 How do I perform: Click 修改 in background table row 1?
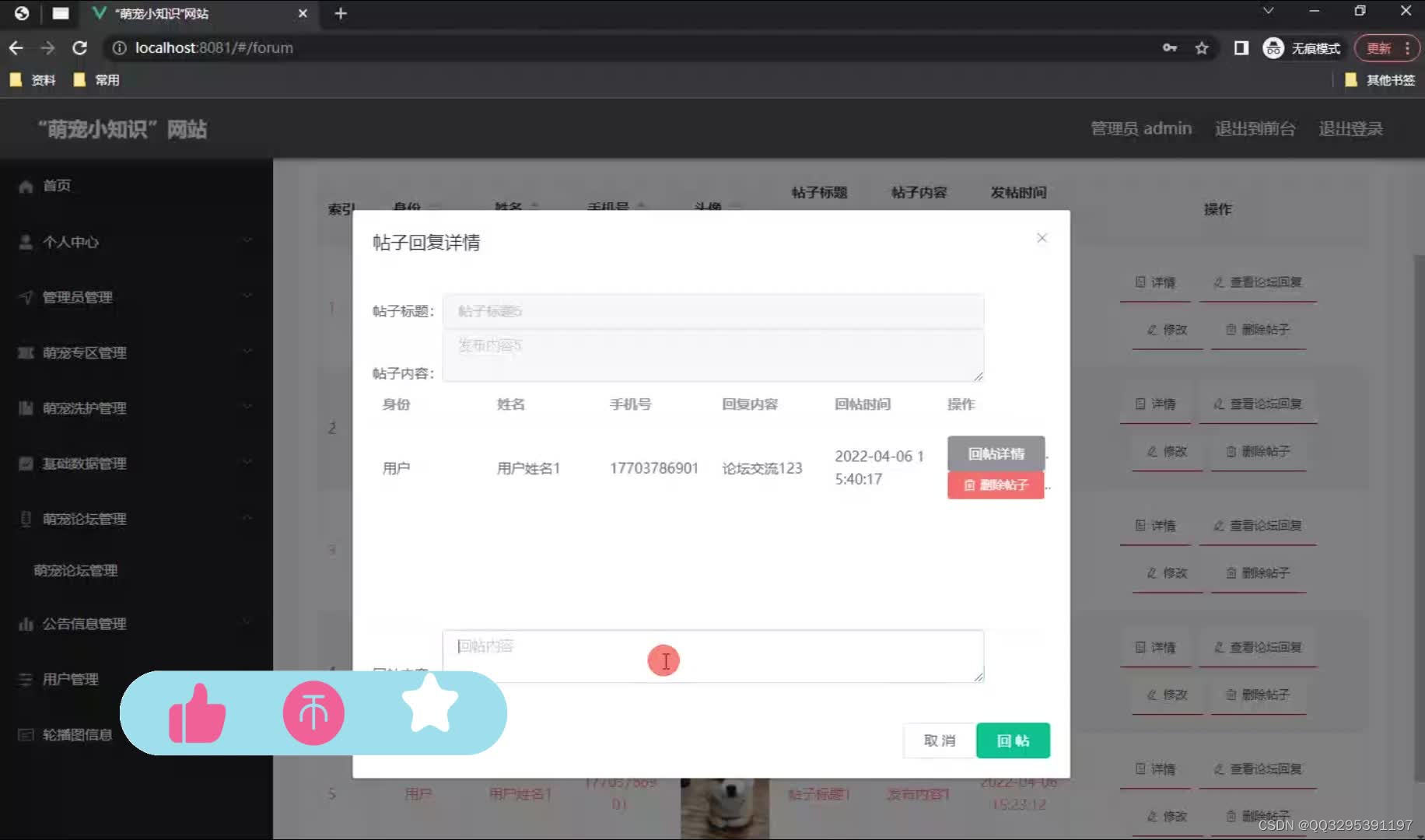pyautogui.click(x=1168, y=330)
